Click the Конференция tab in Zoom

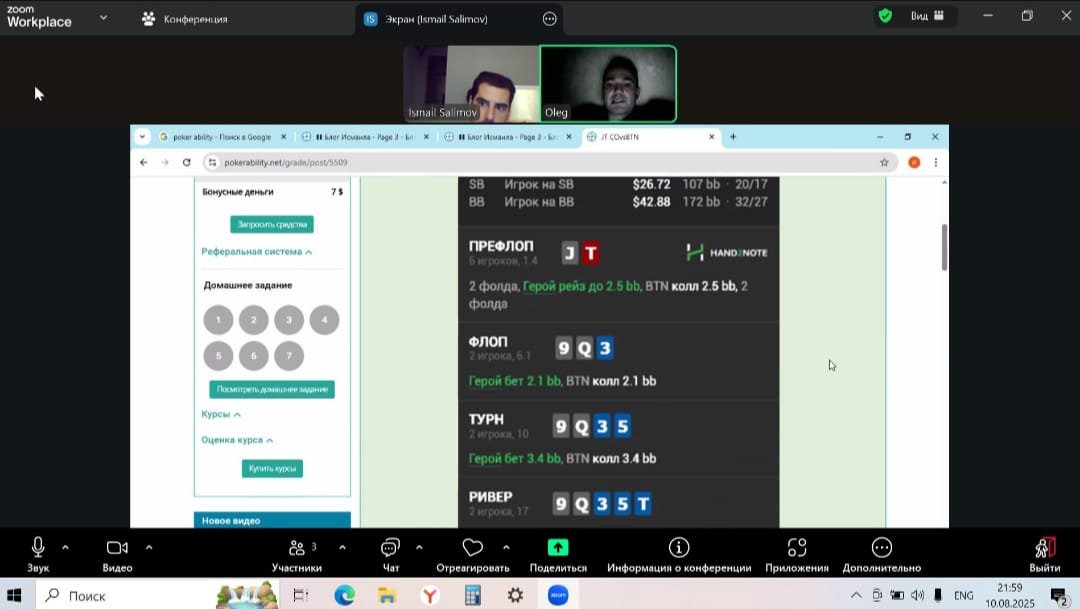pyautogui.click(x=185, y=19)
